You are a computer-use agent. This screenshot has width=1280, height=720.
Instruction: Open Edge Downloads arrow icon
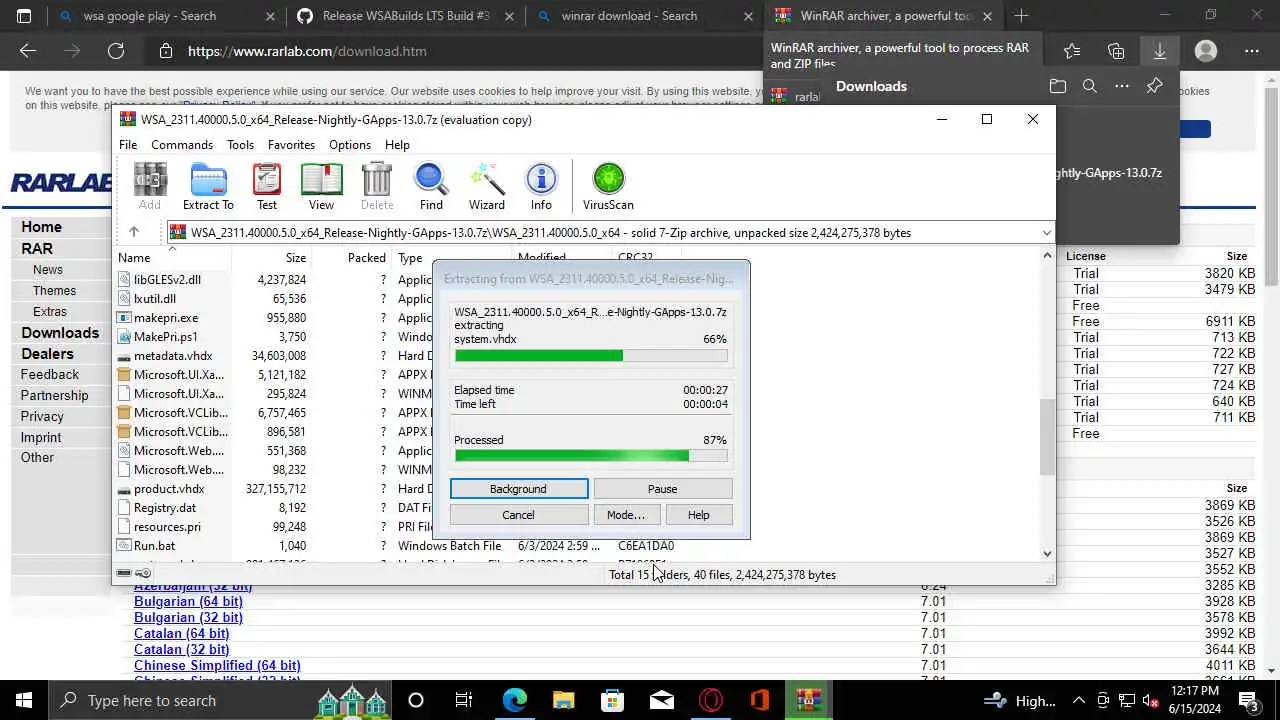[x=1160, y=51]
